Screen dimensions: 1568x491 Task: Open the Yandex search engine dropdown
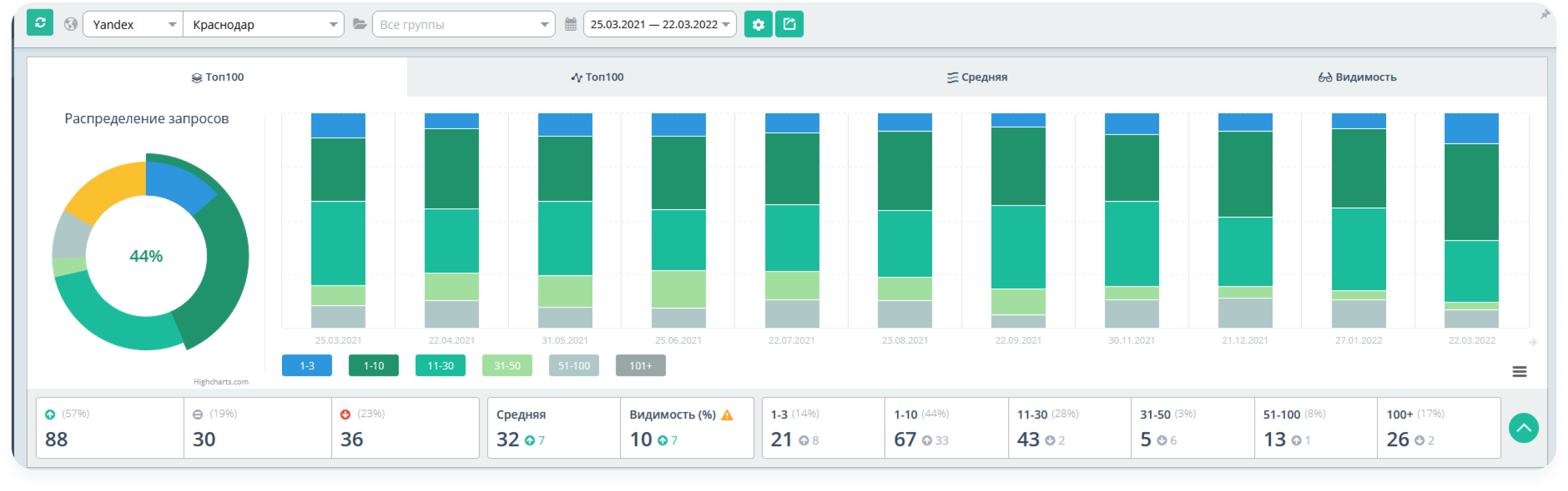[133, 24]
